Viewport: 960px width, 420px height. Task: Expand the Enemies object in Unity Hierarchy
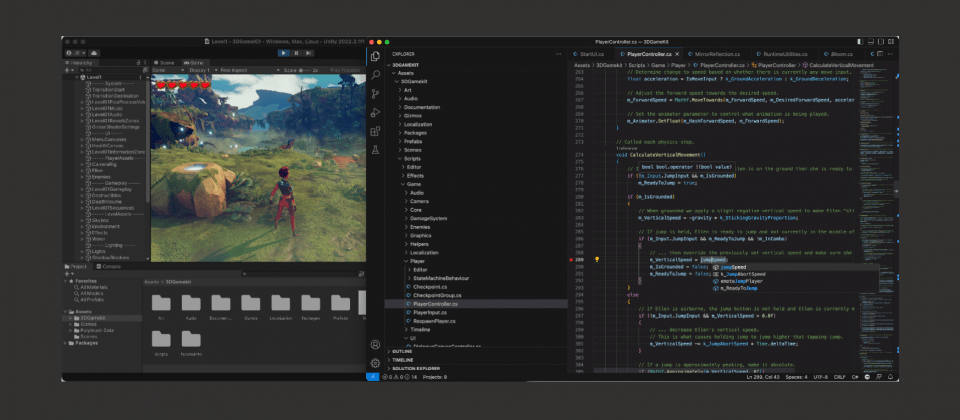point(82,177)
